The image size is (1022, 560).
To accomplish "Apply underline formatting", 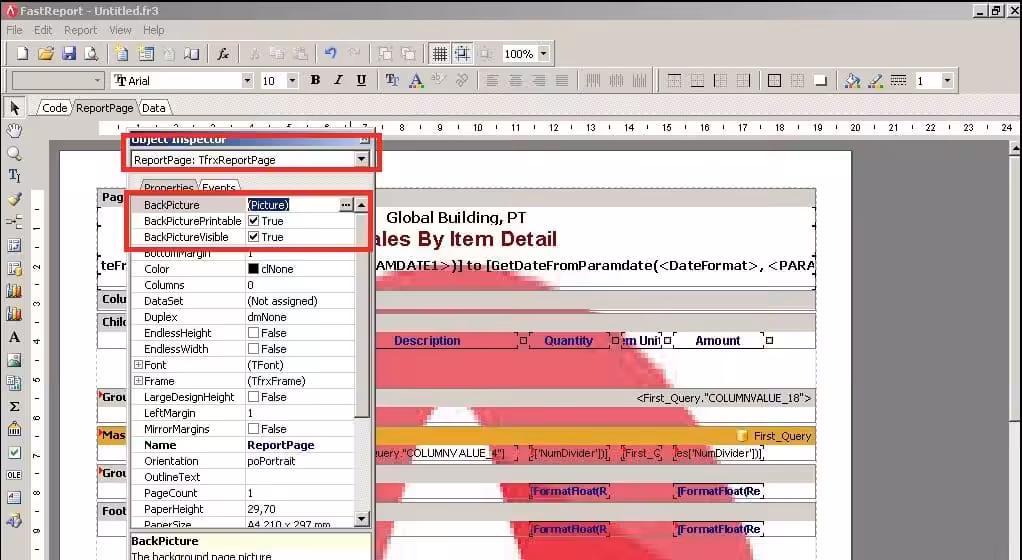I will pyautogui.click(x=361, y=80).
